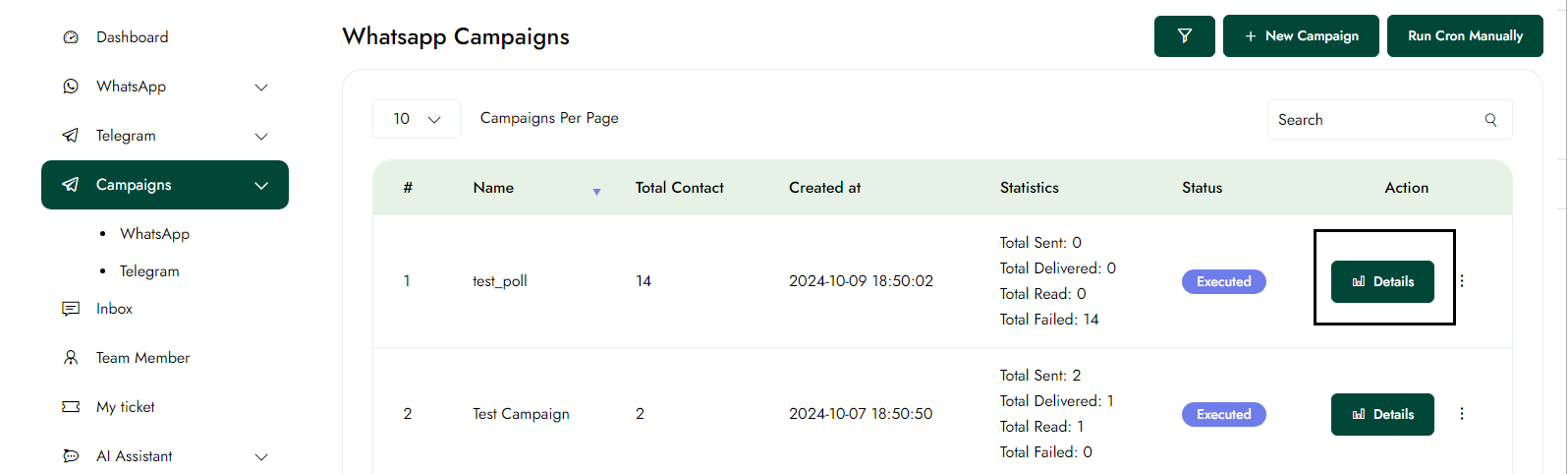
Task: View Details of test_poll campaign
Action: [1382, 281]
